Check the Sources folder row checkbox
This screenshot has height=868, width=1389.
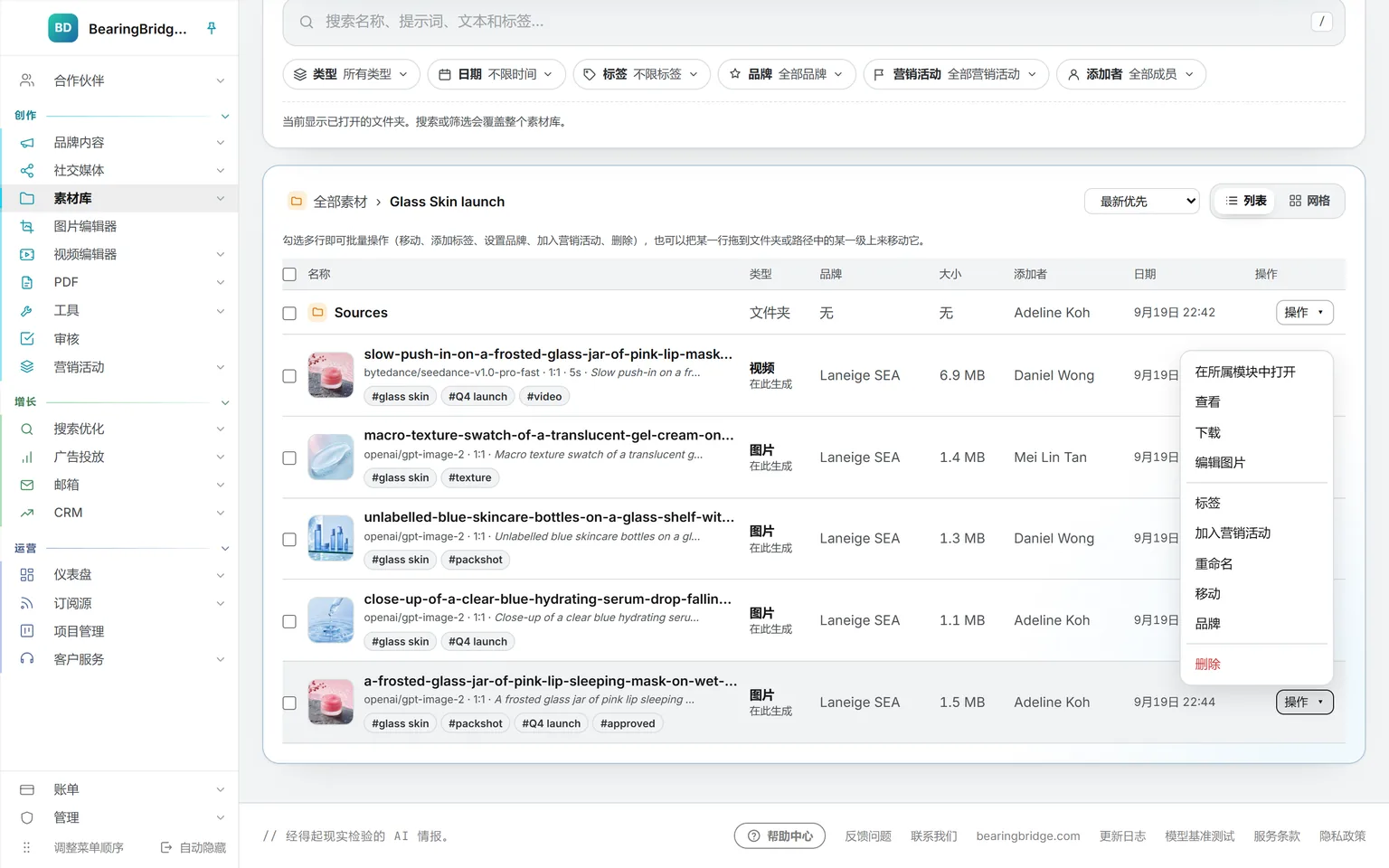click(x=289, y=313)
